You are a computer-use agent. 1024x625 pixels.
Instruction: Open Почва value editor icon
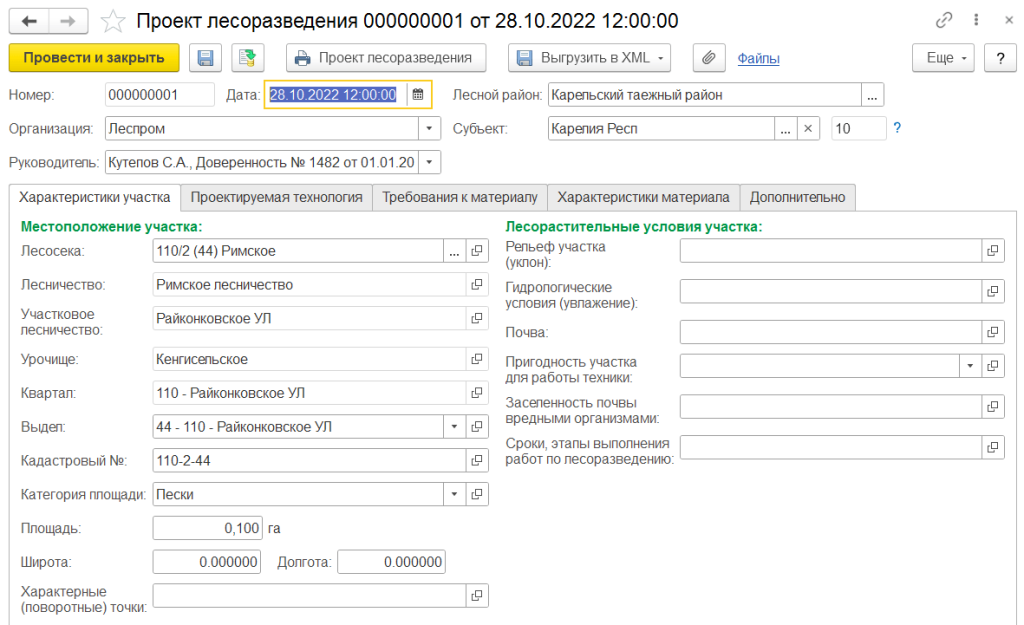point(993,332)
